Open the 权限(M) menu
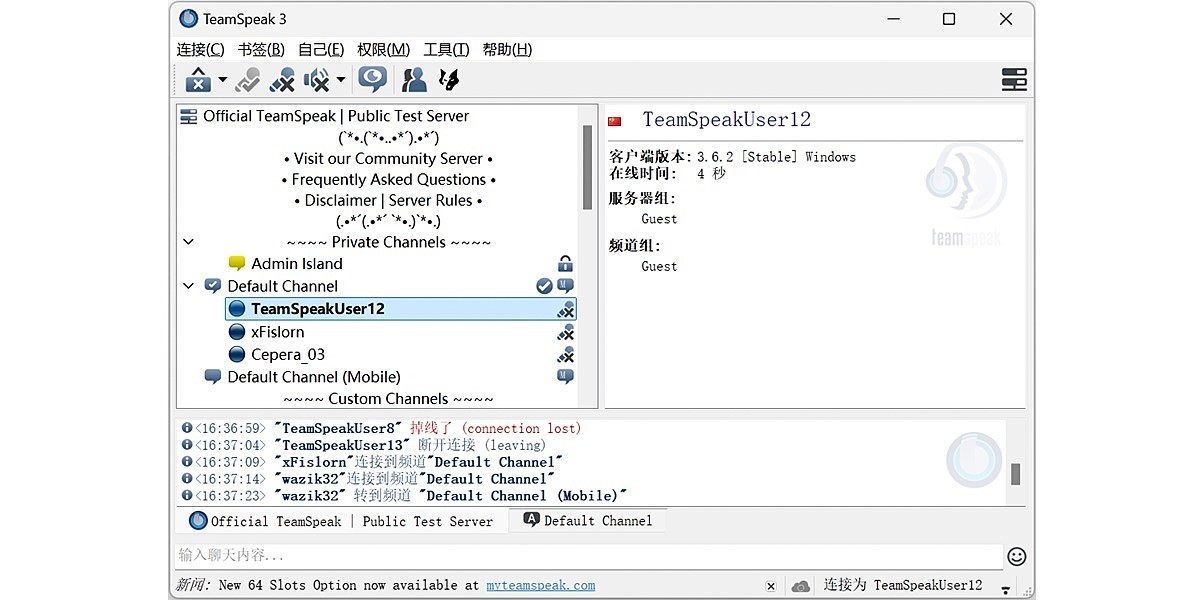 380,49
